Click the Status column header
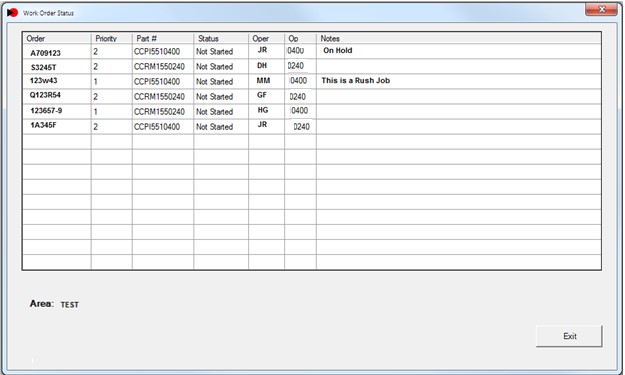The width and height of the screenshot is (625, 375). pyautogui.click(x=221, y=39)
